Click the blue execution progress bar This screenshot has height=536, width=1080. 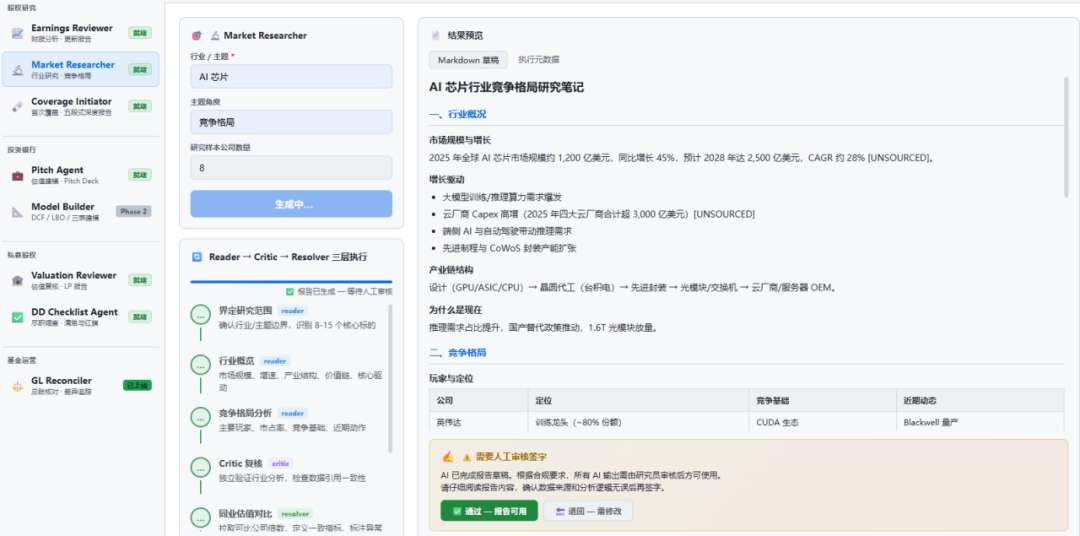click(291, 282)
